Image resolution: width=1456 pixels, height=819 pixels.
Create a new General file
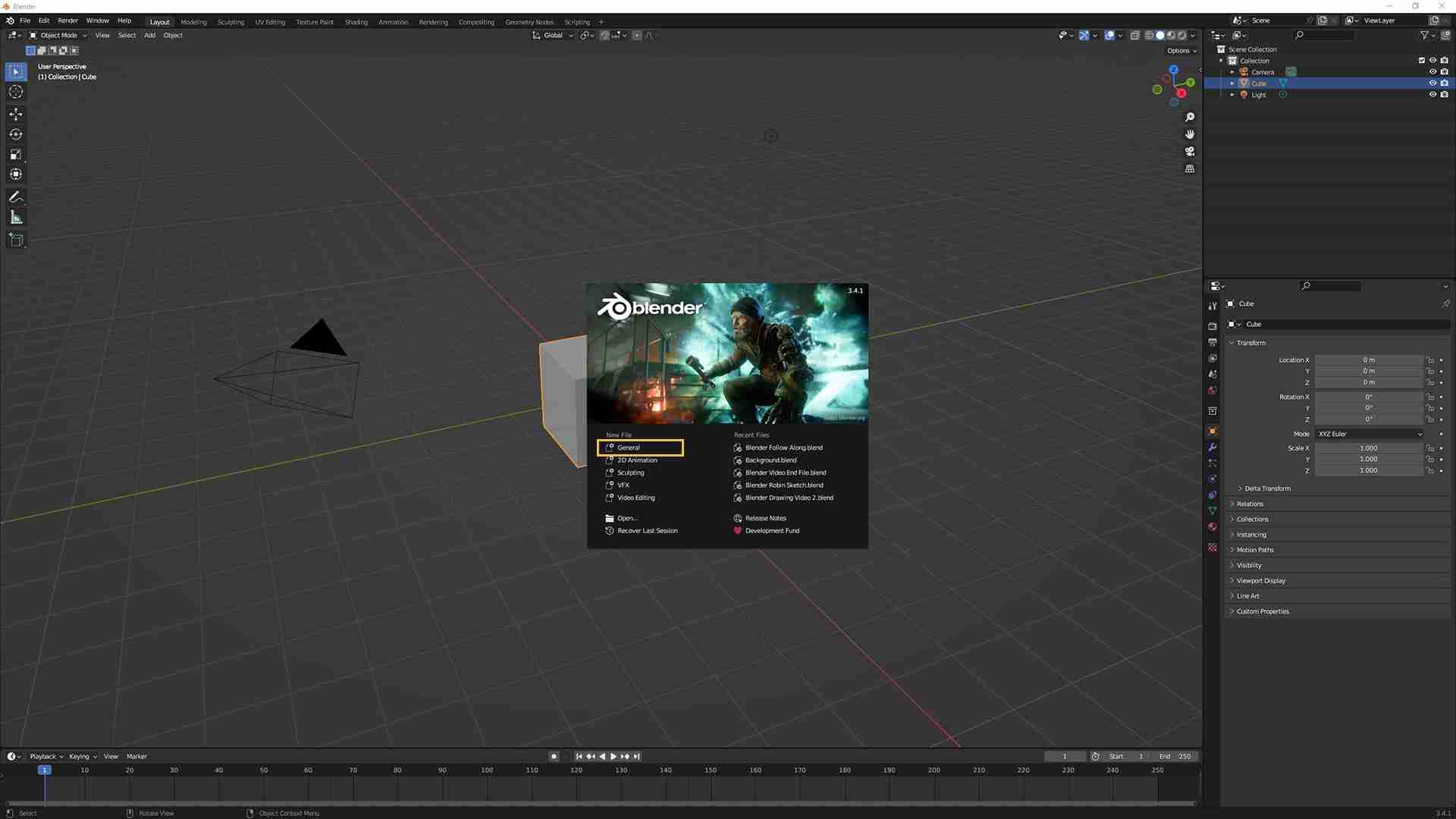tap(640, 447)
